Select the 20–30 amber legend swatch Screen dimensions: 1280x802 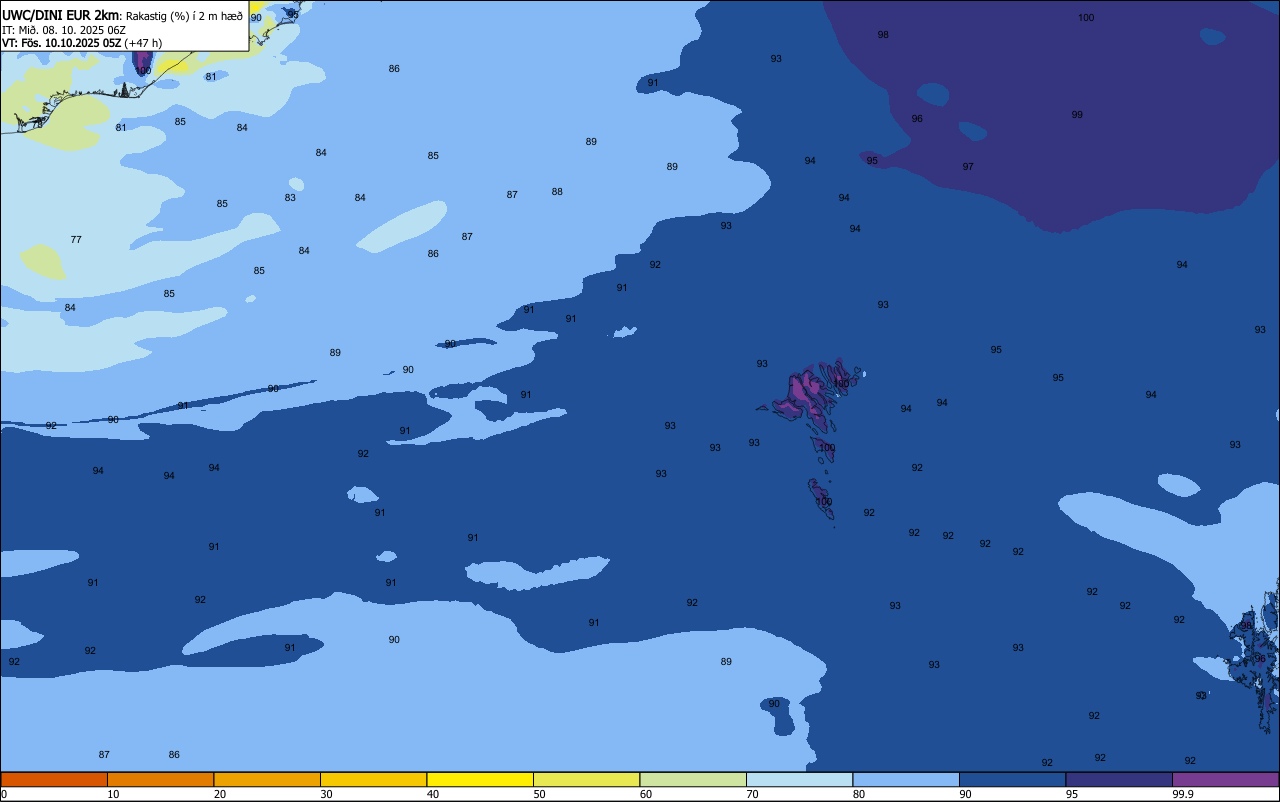[267, 779]
